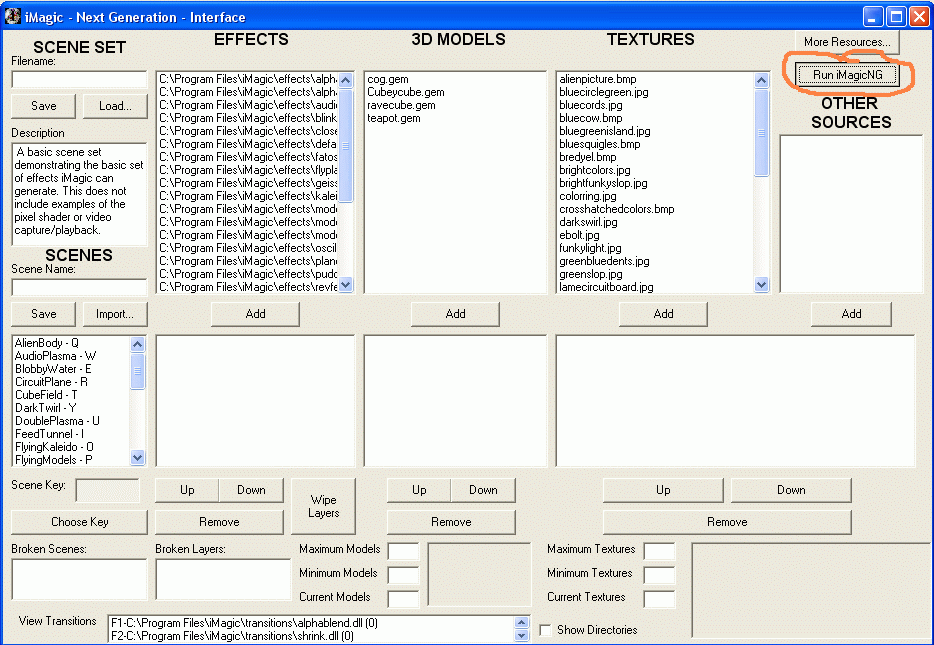Move 3D model Up
This screenshot has width=934, height=645.
(x=419, y=490)
